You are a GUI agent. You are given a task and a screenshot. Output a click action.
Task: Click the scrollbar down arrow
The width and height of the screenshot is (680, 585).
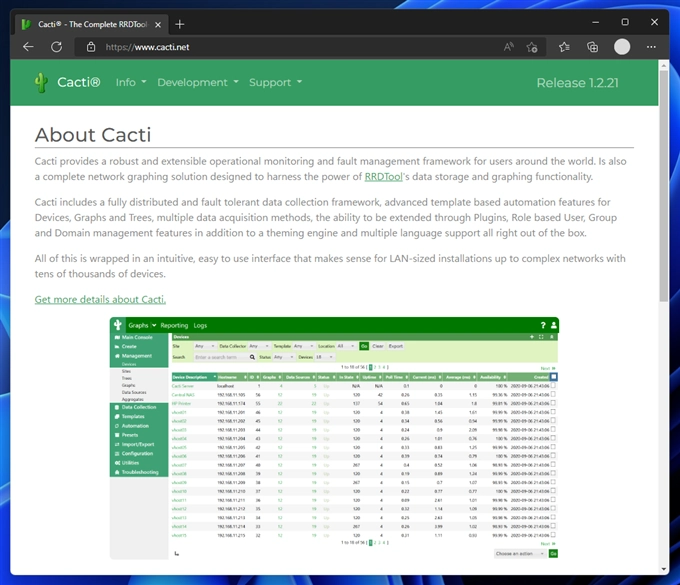664,569
